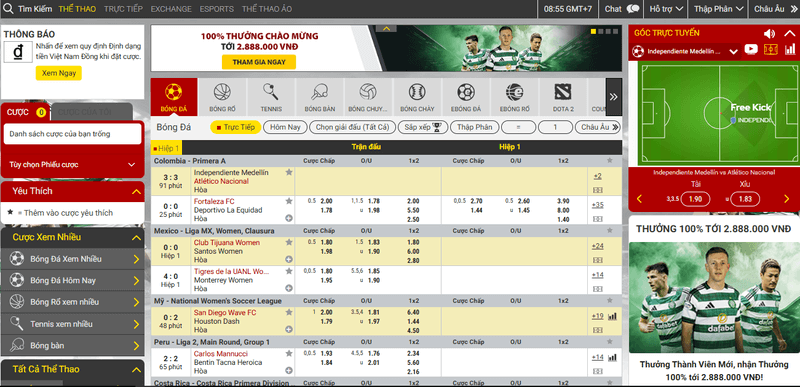Click the search magnifier icon Tìm Kiếm
Screen dimensions: 800x387
8,9
